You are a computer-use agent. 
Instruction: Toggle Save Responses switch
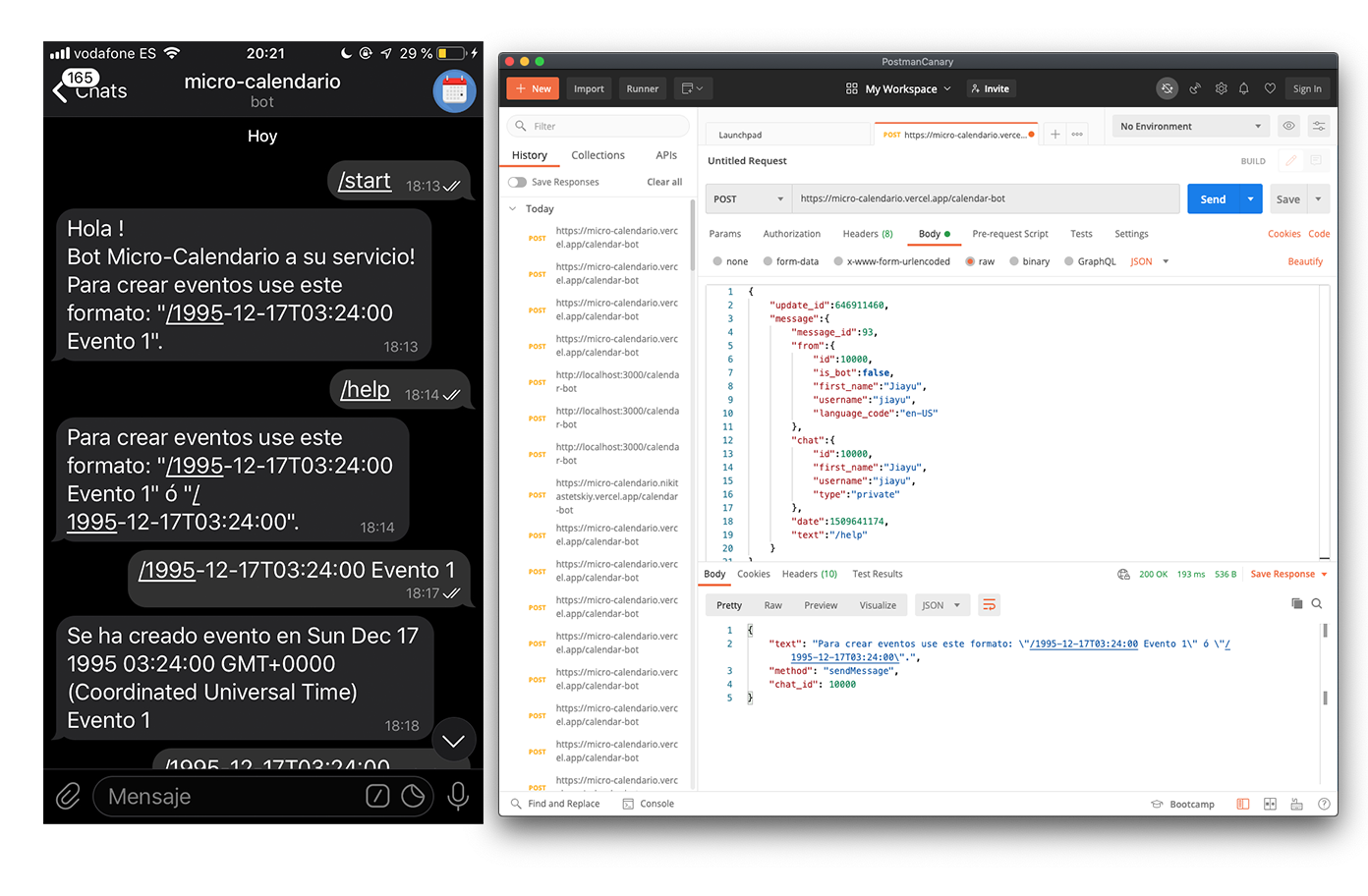[x=517, y=182]
